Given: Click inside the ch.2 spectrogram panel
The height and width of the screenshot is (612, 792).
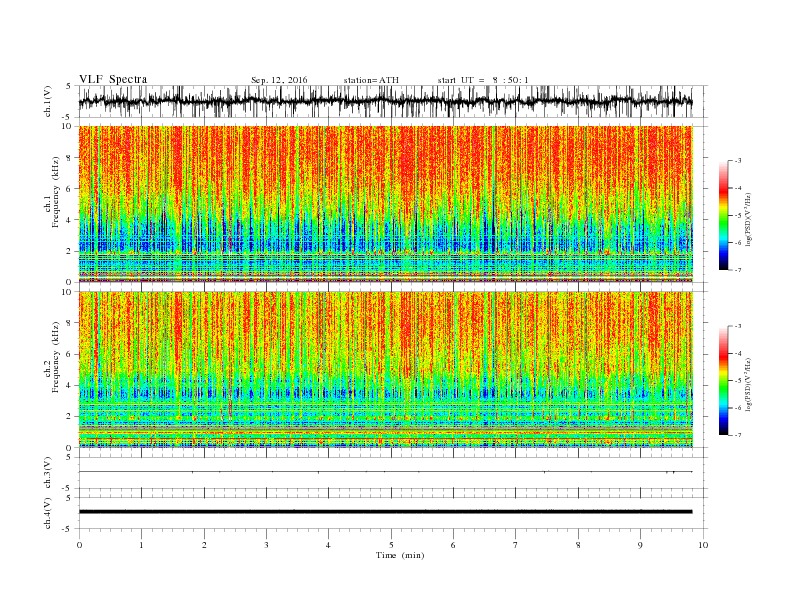Looking at the screenshot, I should tap(386, 369).
